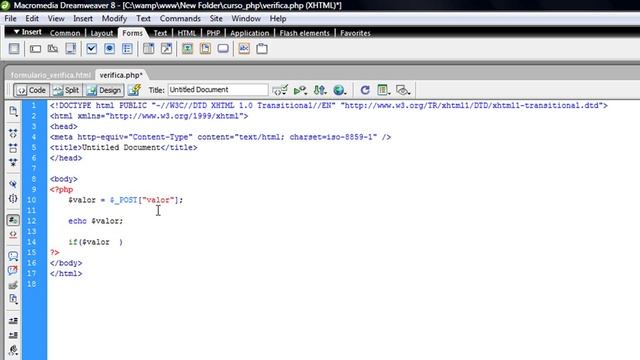Switch to the Flash elements insert tab

point(304,33)
